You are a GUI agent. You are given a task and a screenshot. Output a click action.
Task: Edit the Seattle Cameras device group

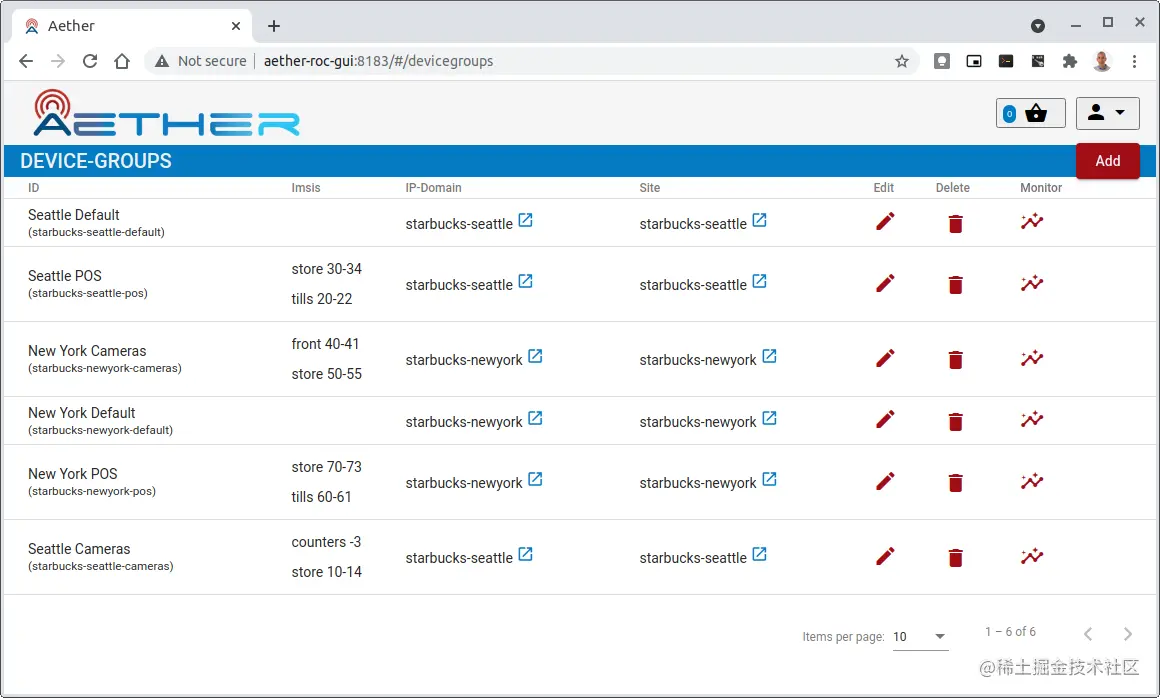tap(885, 557)
